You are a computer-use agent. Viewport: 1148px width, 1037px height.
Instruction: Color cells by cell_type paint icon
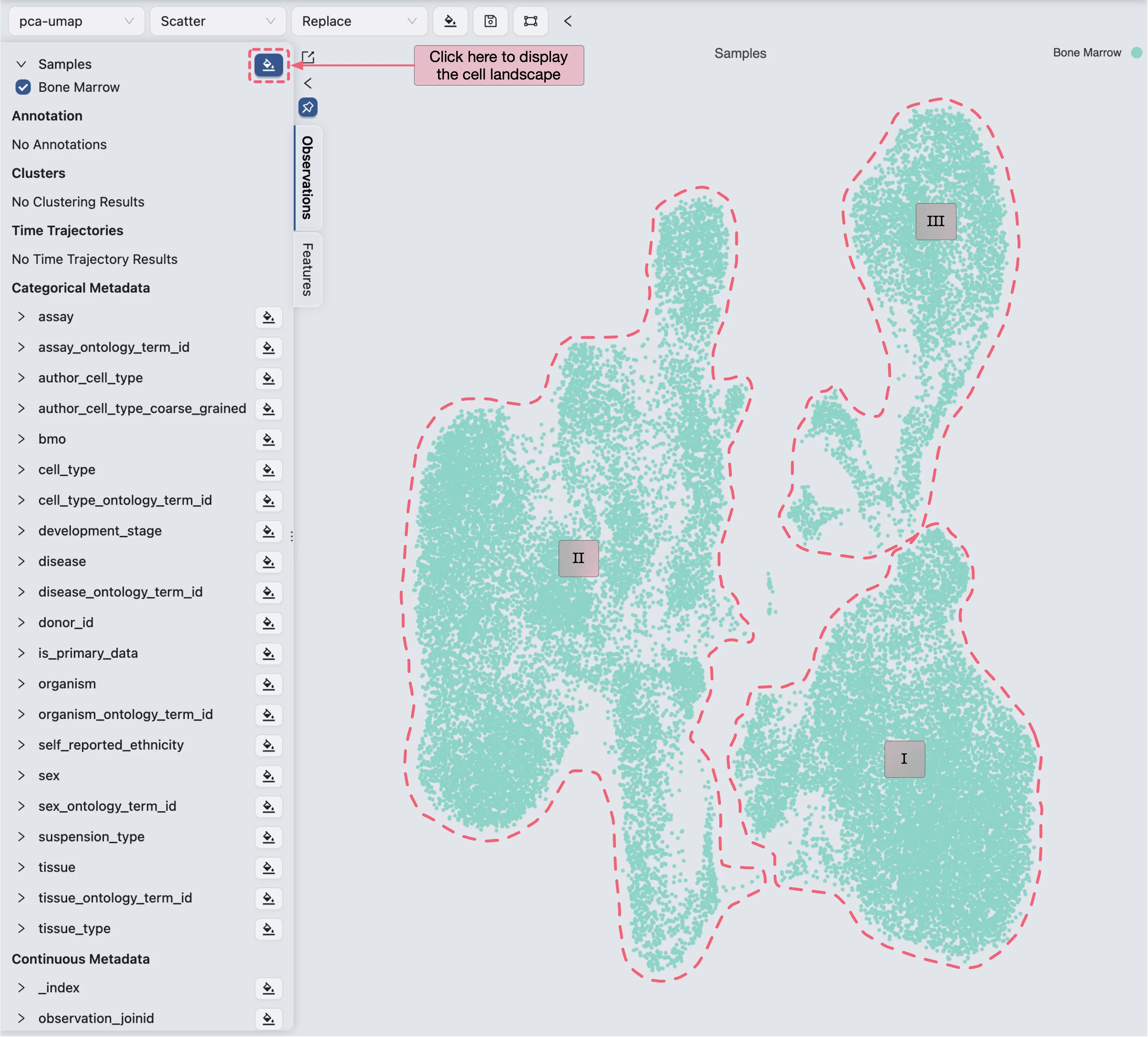pos(268,470)
